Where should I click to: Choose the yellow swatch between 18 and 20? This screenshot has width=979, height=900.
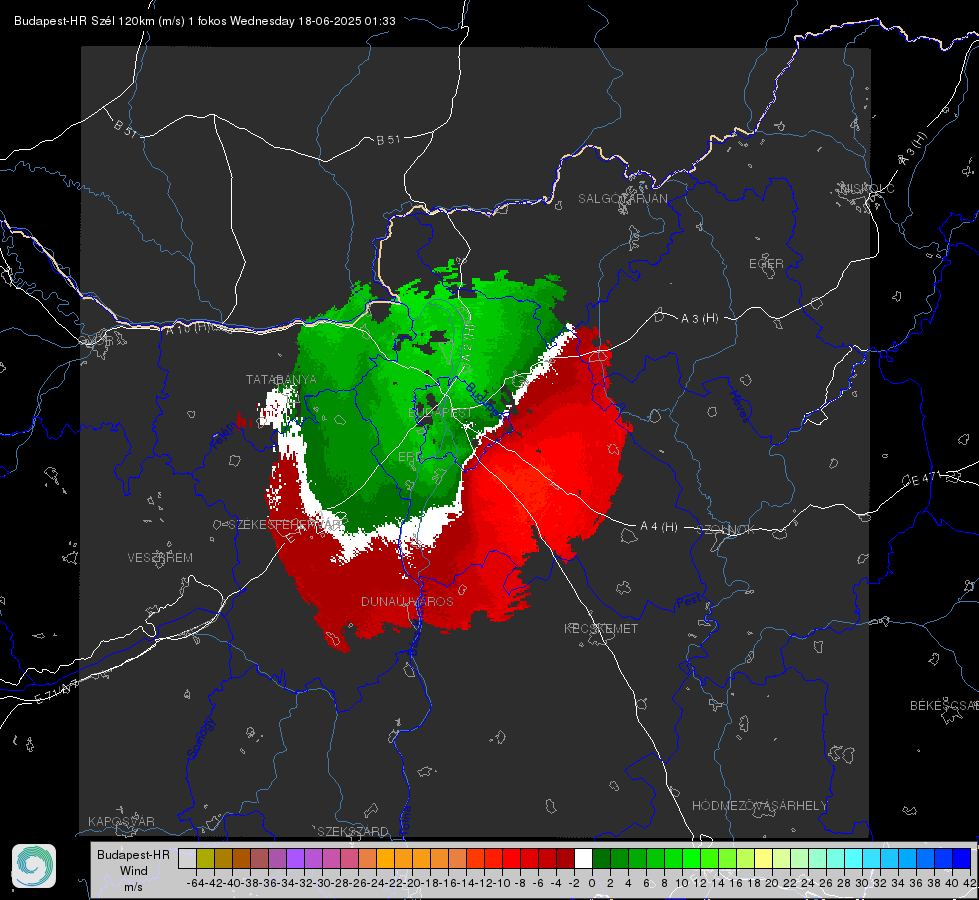[763, 858]
